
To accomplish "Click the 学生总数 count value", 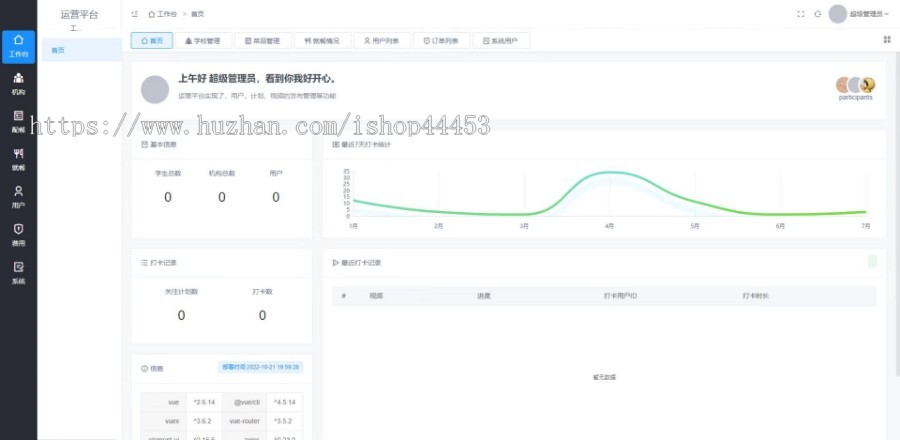I will point(168,197).
